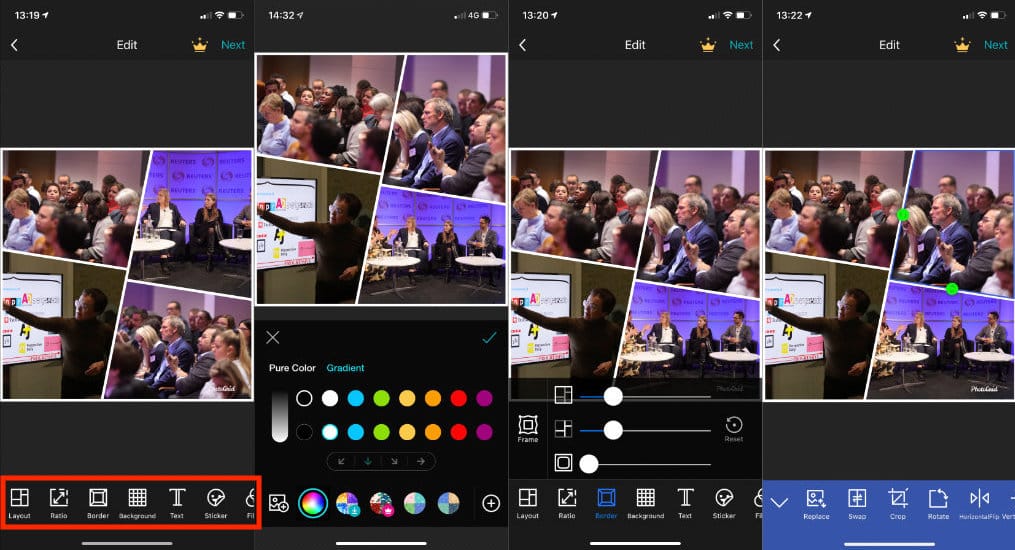Choose the pattern thumbnail with crown badge
Screen dimensions: 1015x550
[x=381, y=503]
